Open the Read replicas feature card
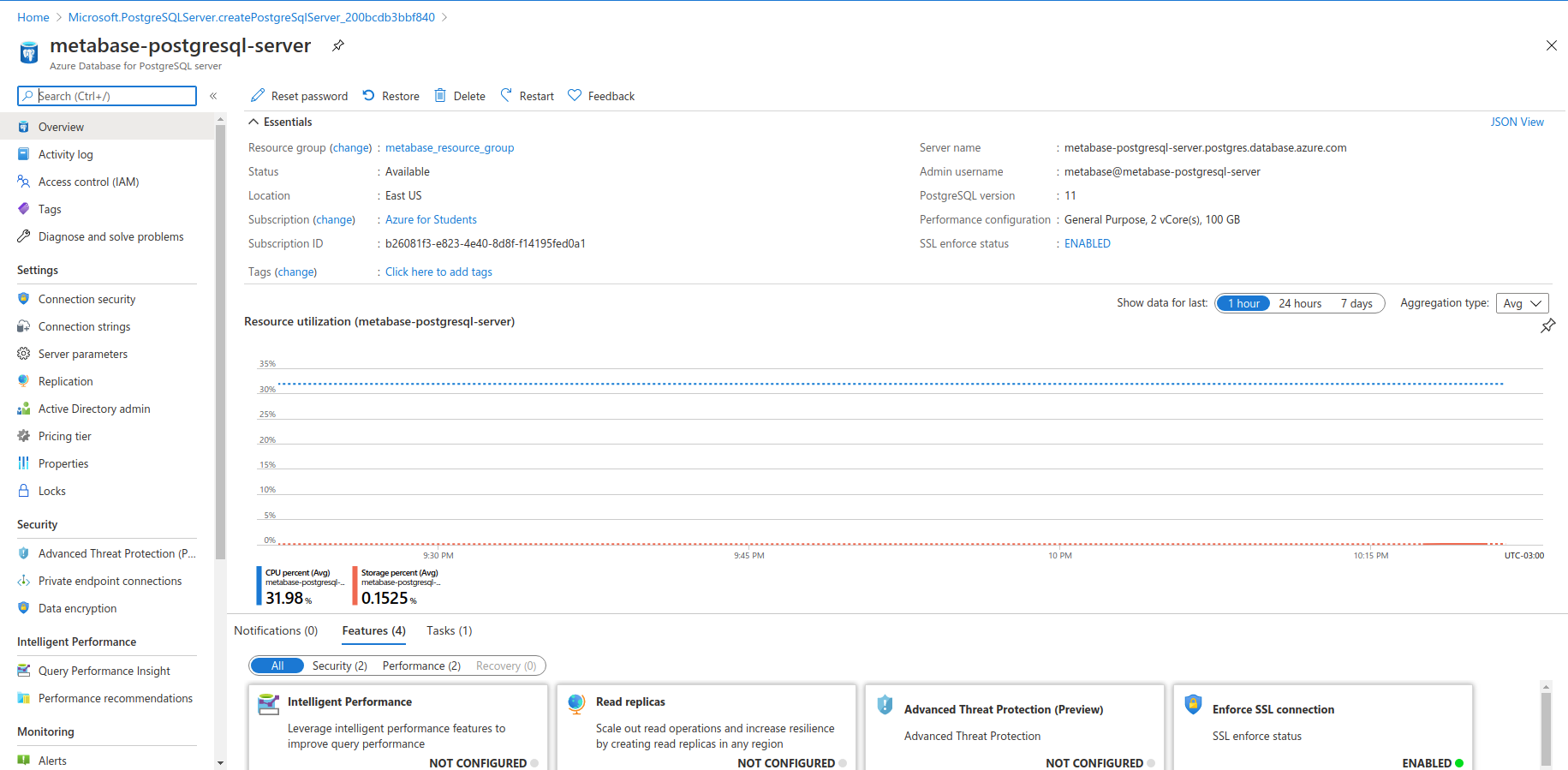This screenshot has width=1568, height=770. (706, 726)
